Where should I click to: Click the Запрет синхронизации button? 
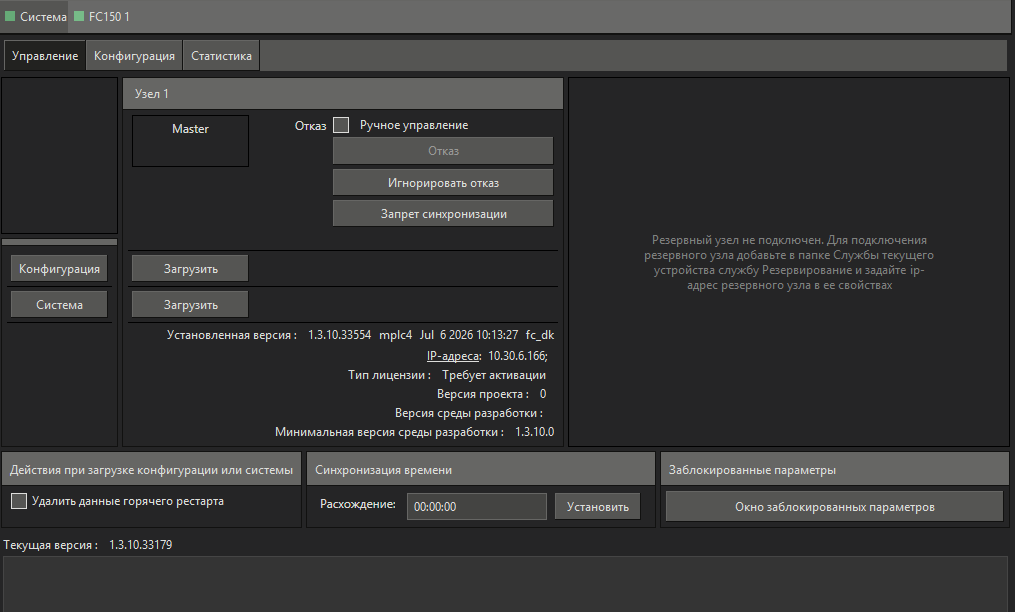point(443,214)
